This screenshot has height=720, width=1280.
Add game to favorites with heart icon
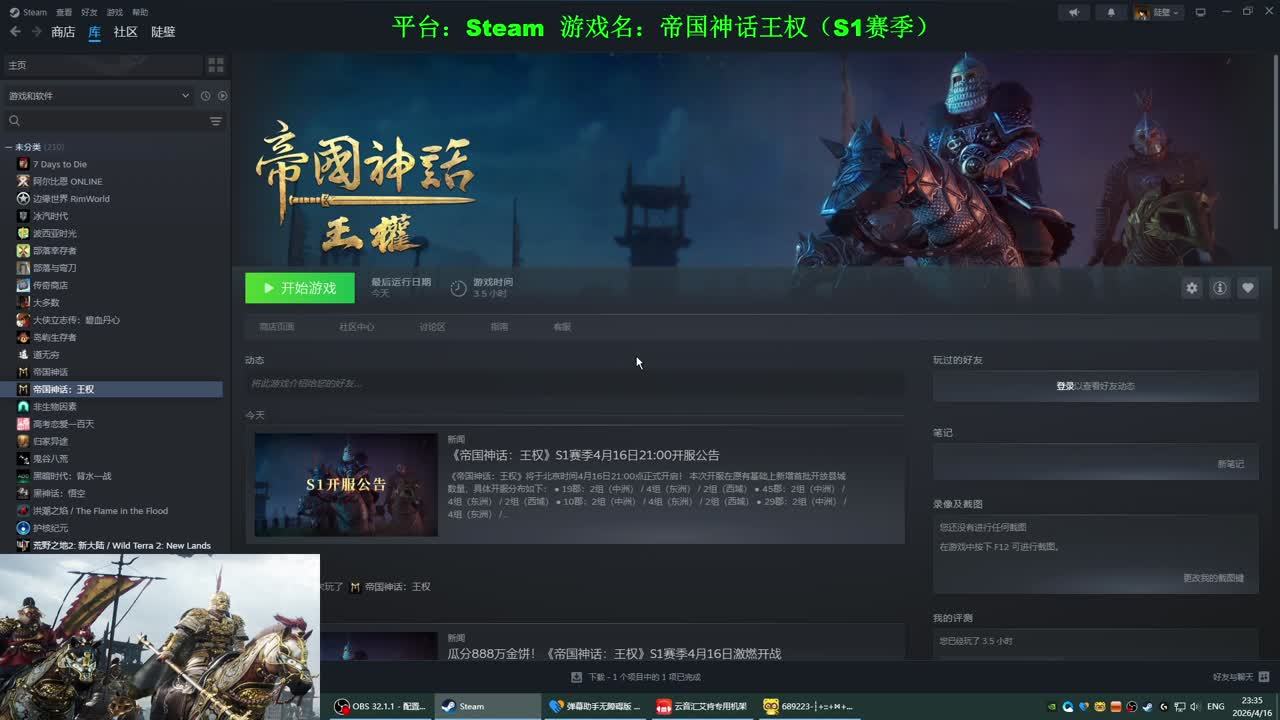pyautogui.click(x=1247, y=288)
